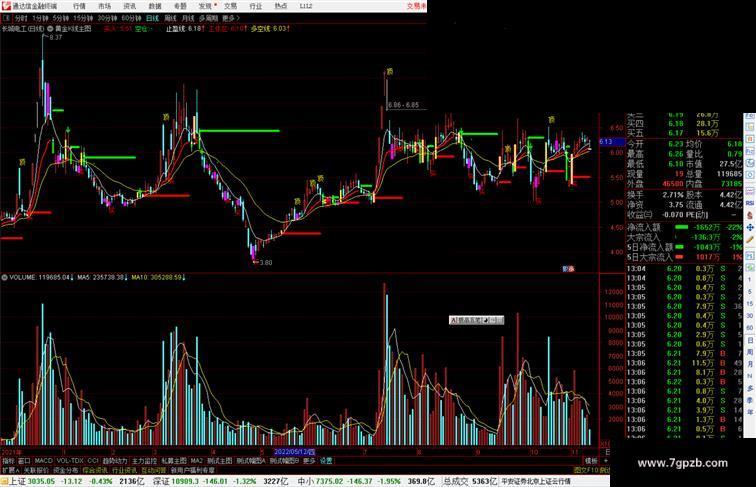Select the 日 period in right sidebar
Screen dimensions: 756x487
click(x=750, y=340)
